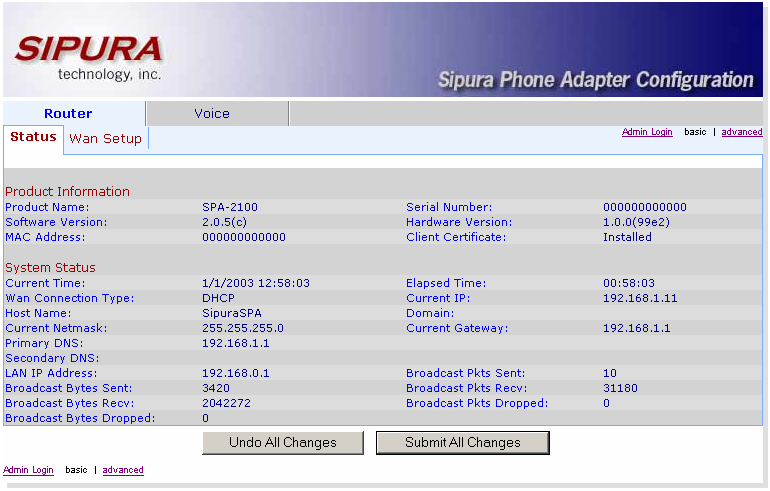
Task: Click the Current IP: label
Action: pos(438,299)
